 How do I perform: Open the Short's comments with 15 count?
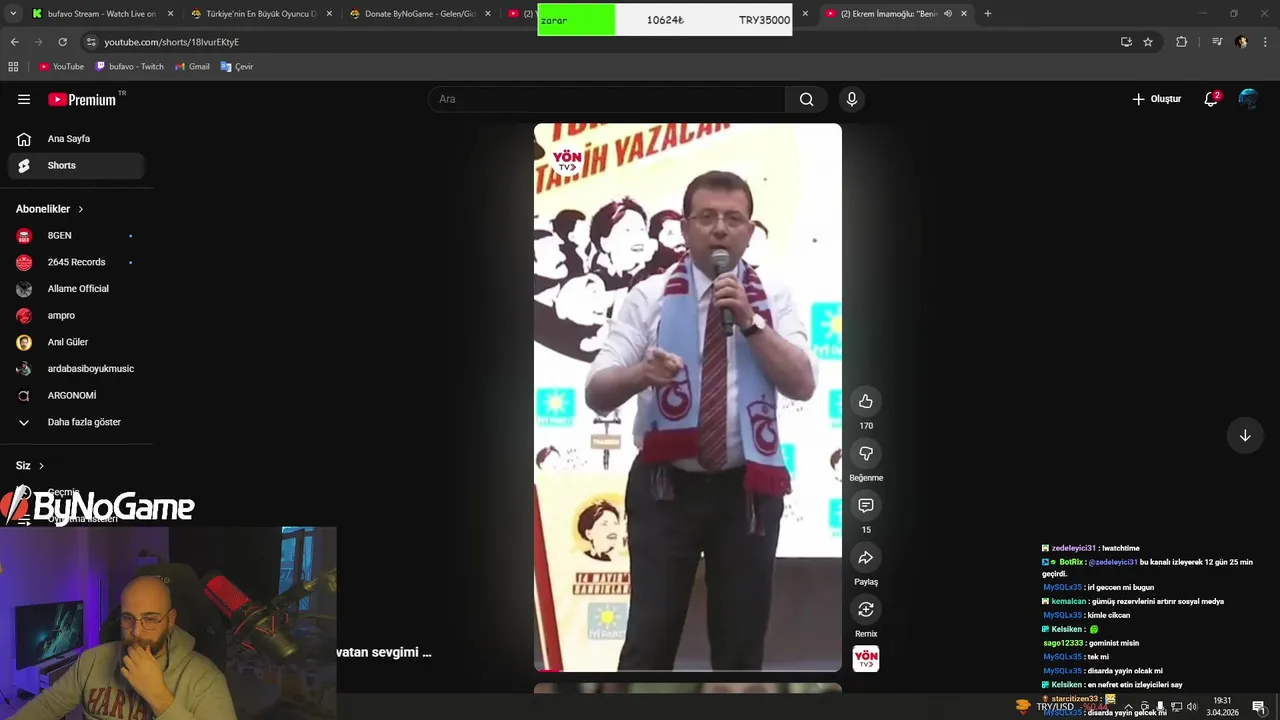pyautogui.click(x=866, y=505)
